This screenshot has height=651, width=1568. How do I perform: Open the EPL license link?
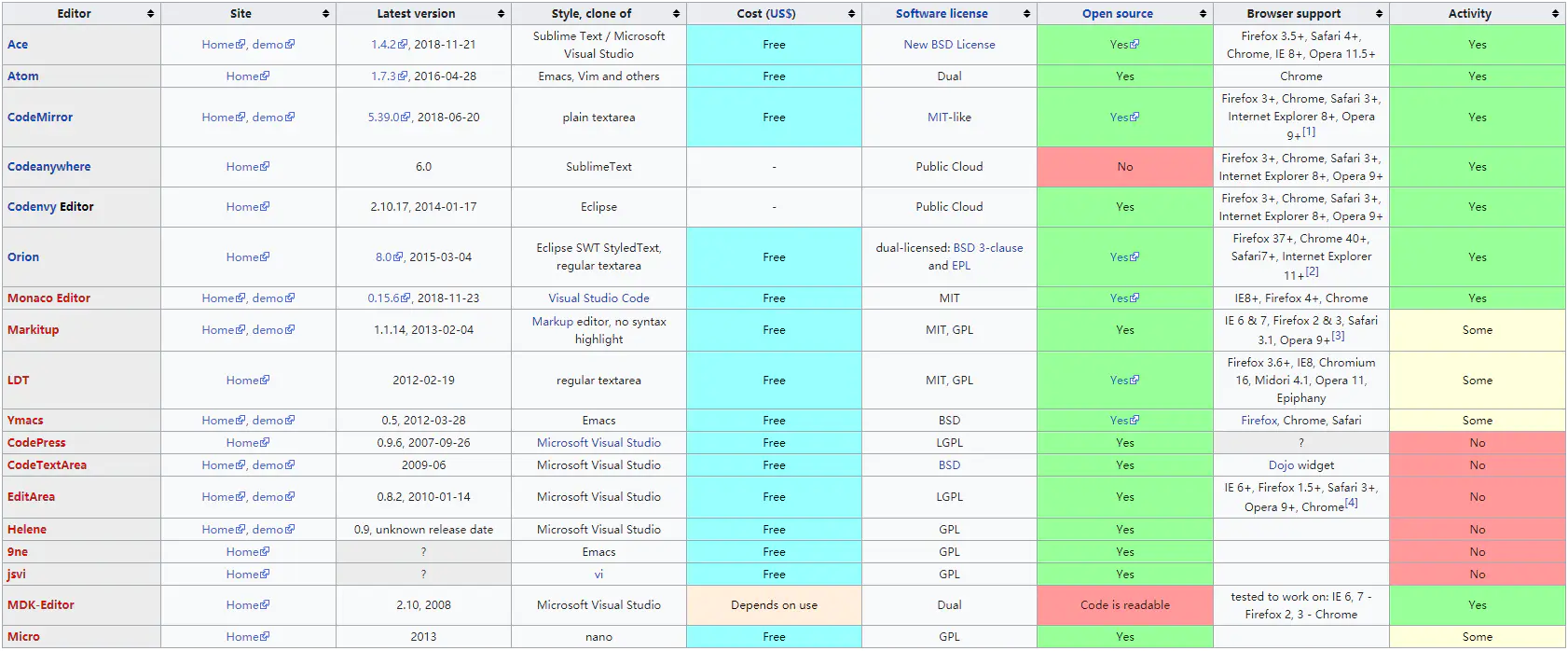(961, 266)
